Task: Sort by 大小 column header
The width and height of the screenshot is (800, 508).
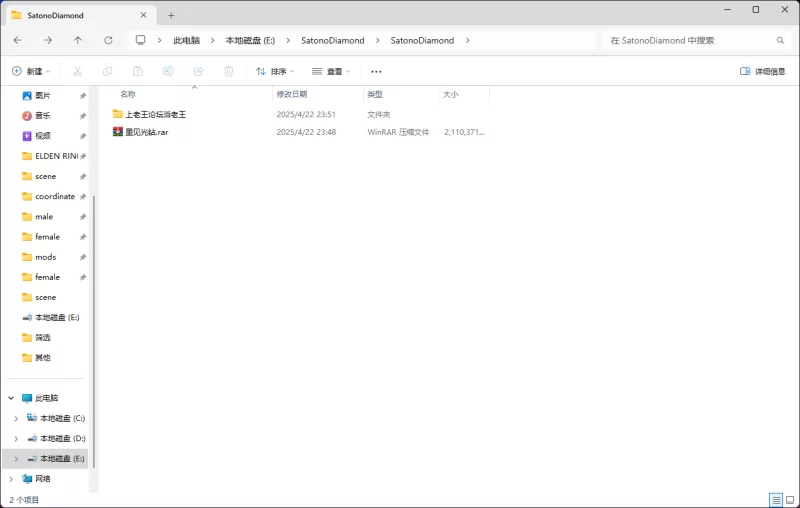Action: (451, 94)
